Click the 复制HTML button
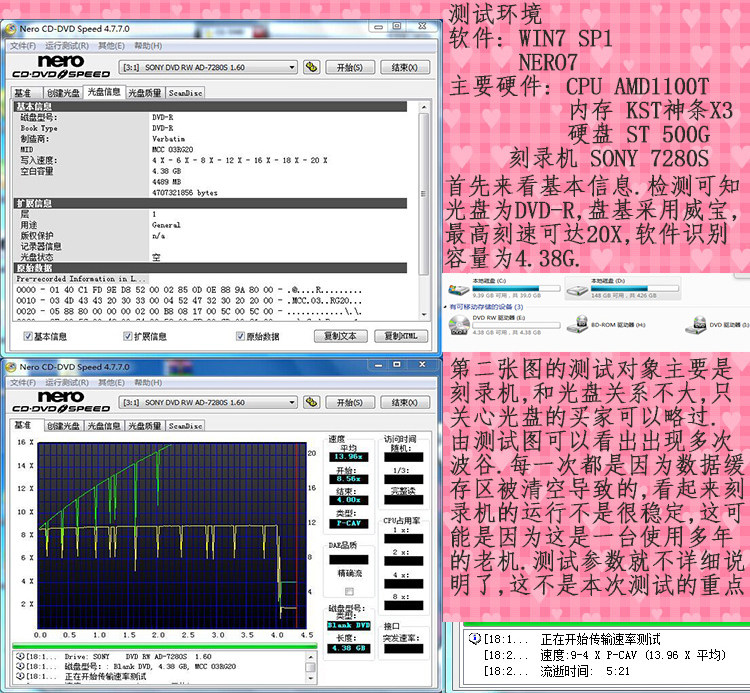The image size is (750, 693). coord(401,336)
